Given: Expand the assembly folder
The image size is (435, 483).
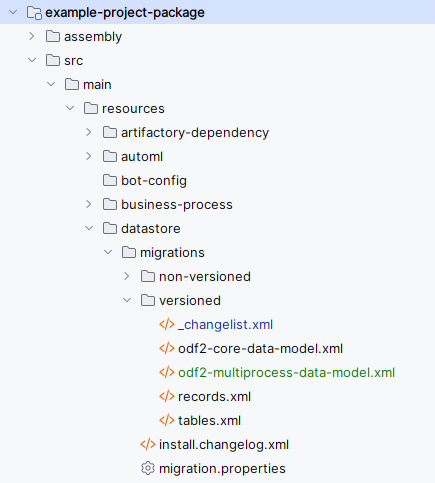Looking at the screenshot, I should tap(32, 36).
